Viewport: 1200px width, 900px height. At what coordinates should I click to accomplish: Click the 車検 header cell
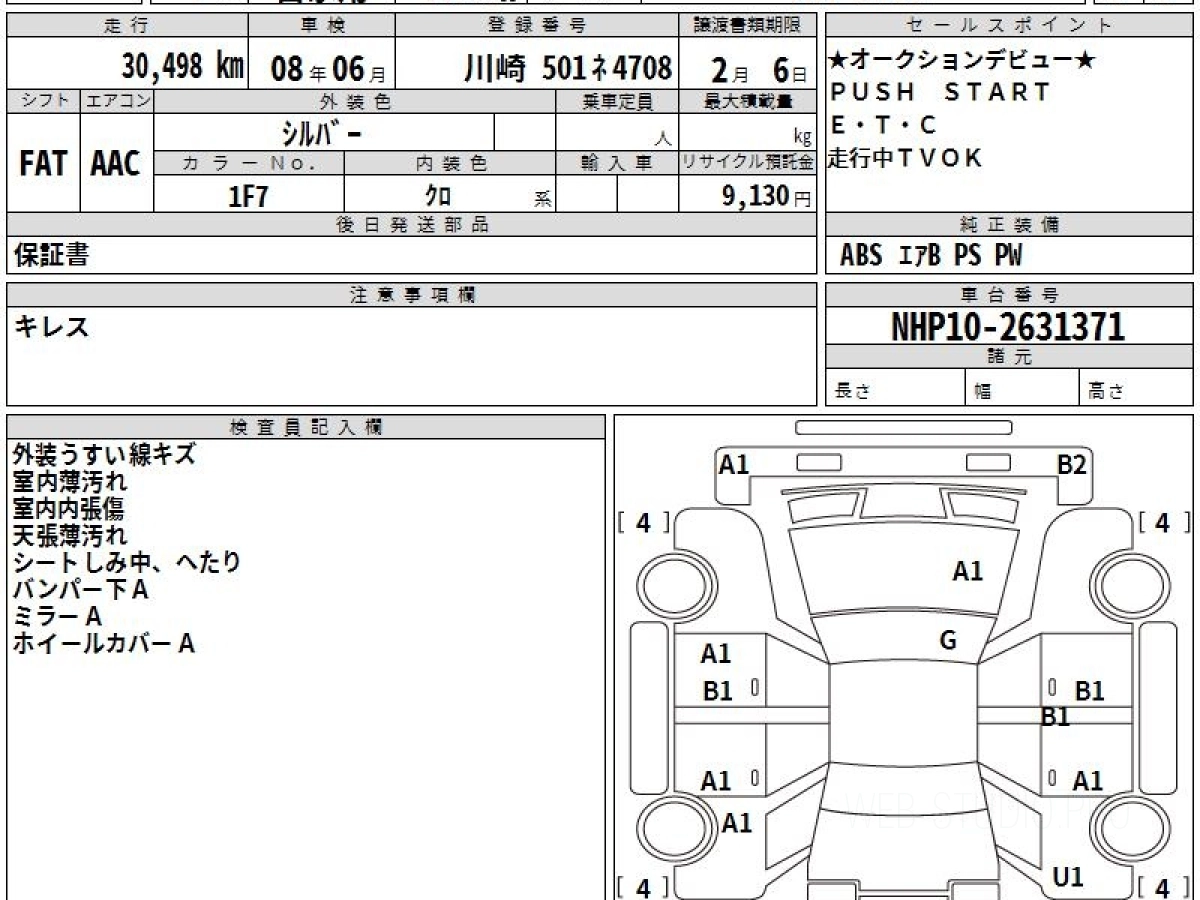(321, 26)
